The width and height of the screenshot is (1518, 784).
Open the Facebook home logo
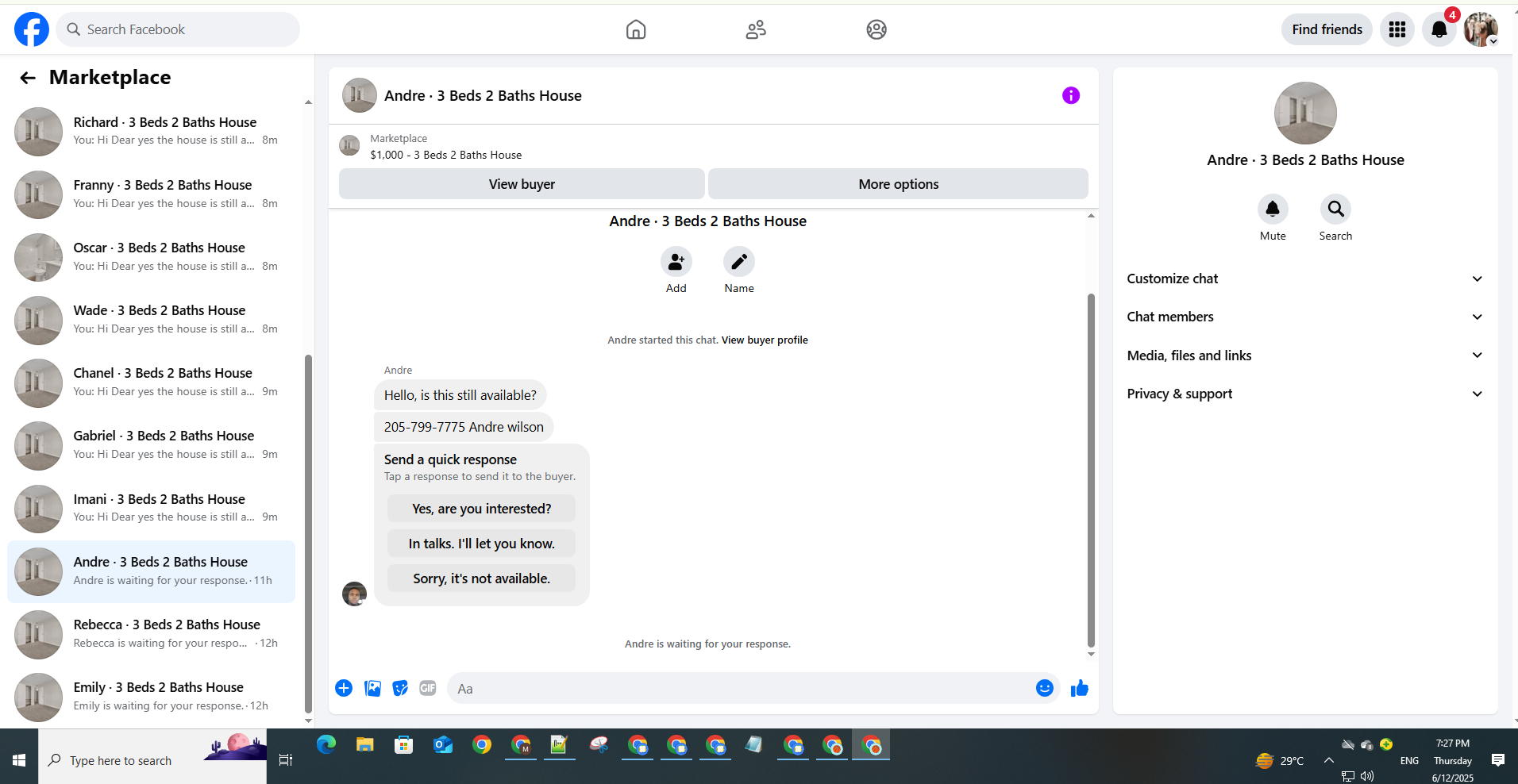(x=32, y=29)
